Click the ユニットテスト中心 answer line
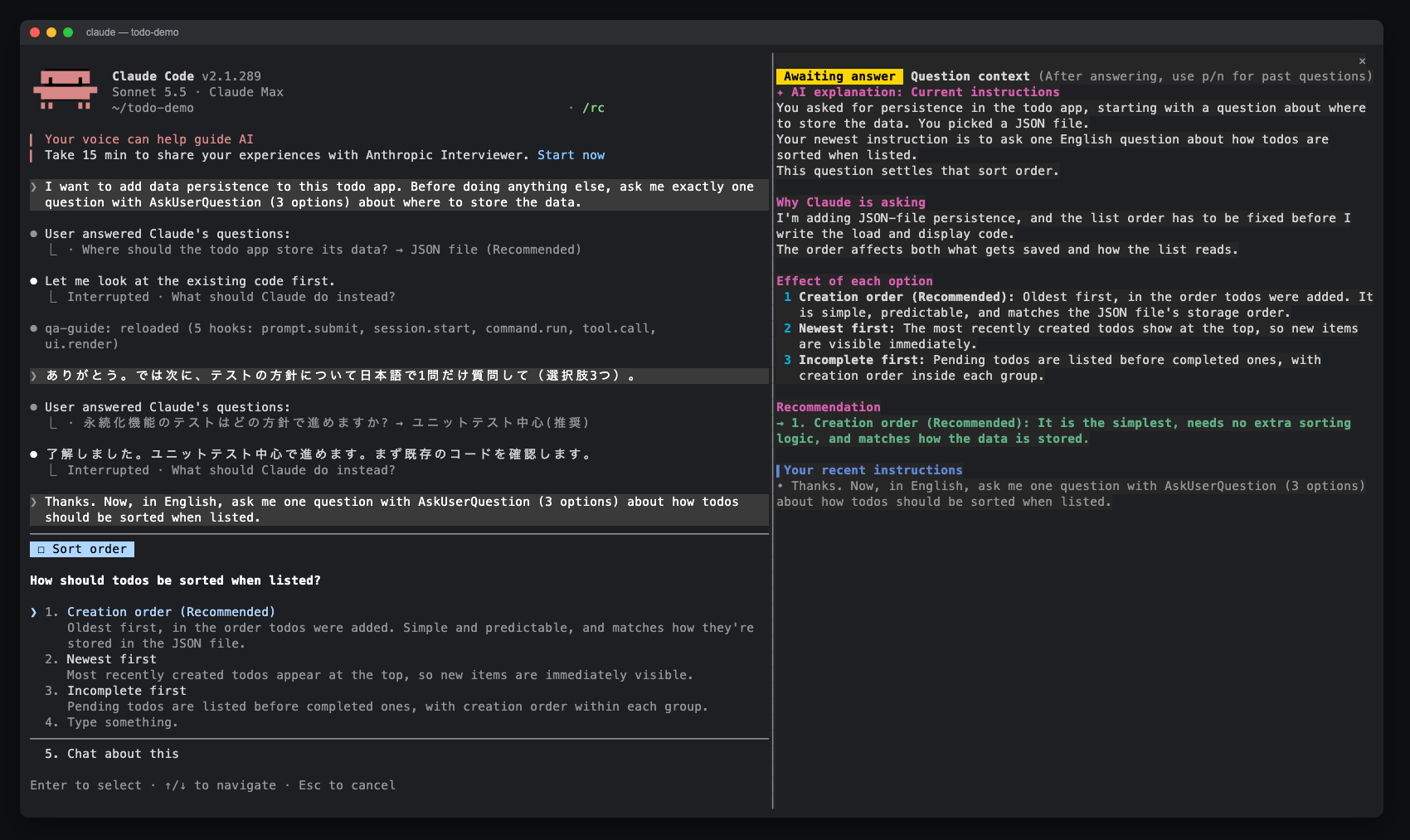Screen dimensions: 1410x840 tap(320, 423)
